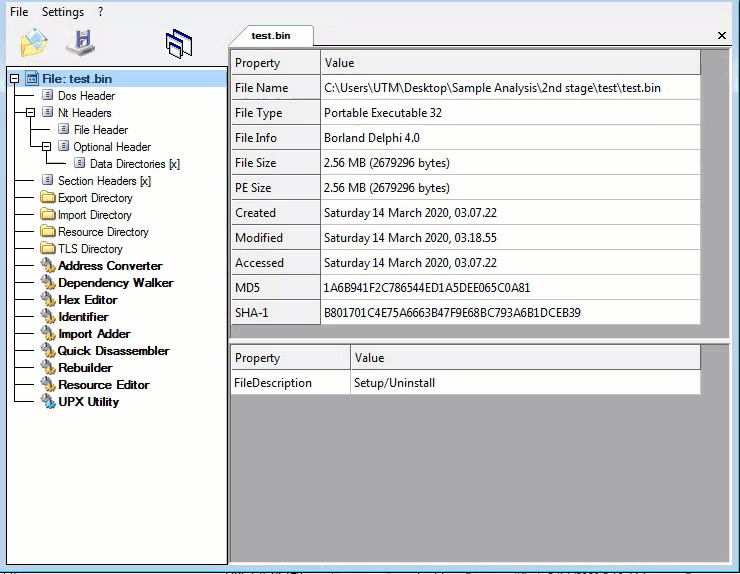Click the Optional Header page icon
Image resolution: width=740 pixels, height=574 pixels.
coord(63,146)
